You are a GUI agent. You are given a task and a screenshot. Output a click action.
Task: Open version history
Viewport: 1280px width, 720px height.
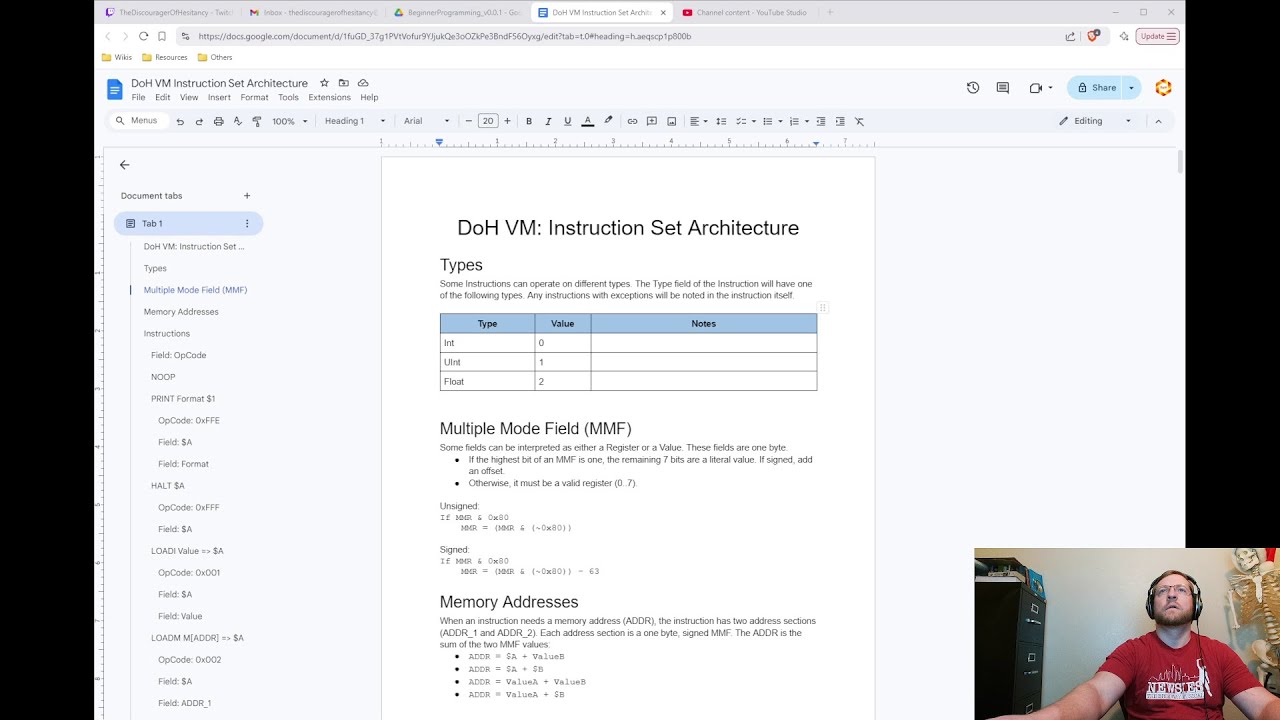coord(973,88)
